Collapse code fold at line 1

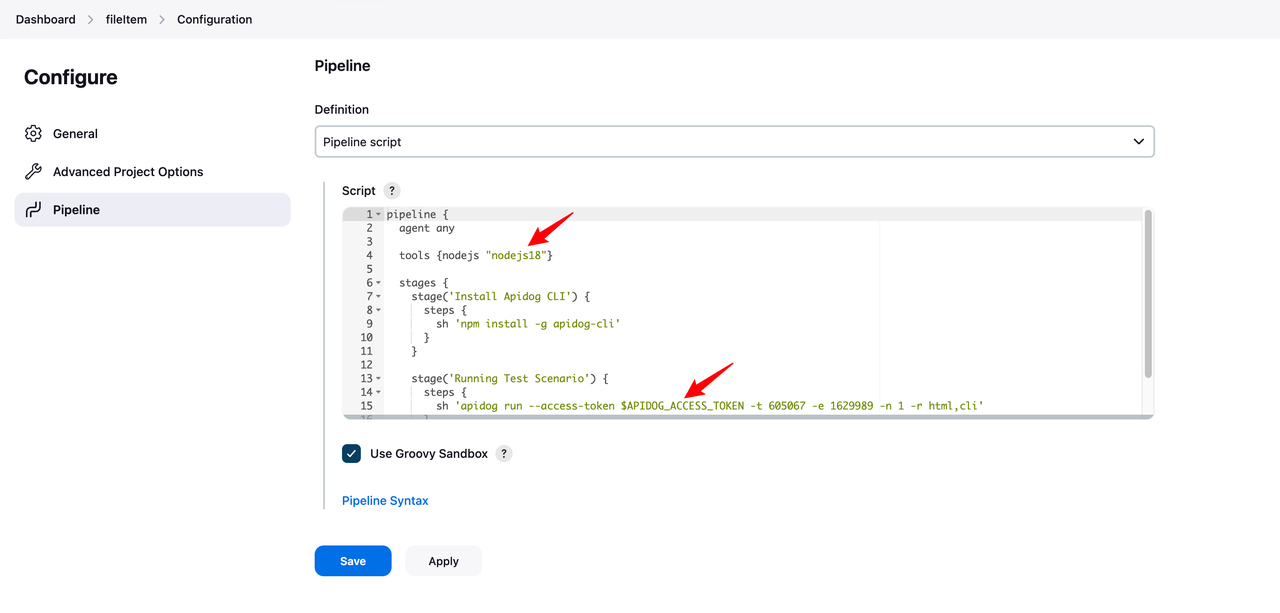click(x=378, y=215)
